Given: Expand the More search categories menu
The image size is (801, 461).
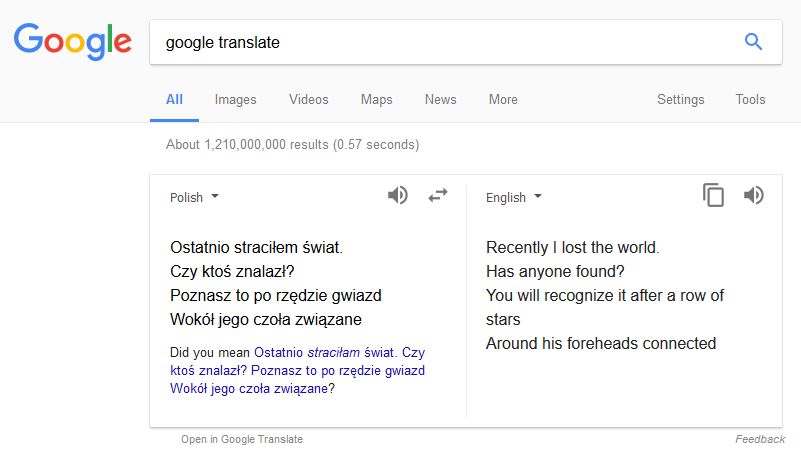Looking at the screenshot, I should pos(503,99).
